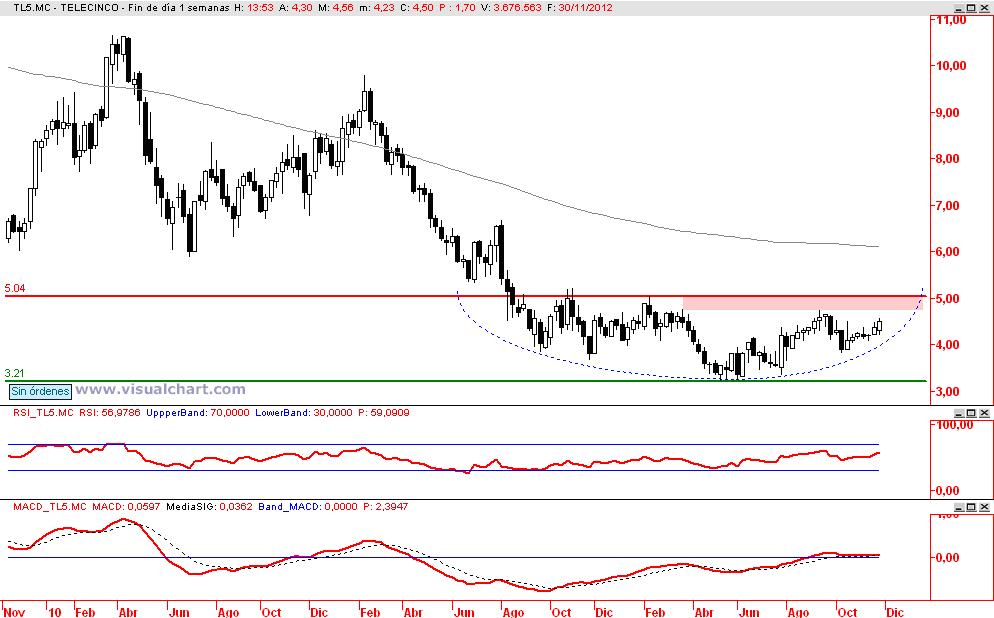The height and width of the screenshot is (618, 994).
Task: Click the 'MACD_TL5.MC' indicator name
Action: point(50,507)
